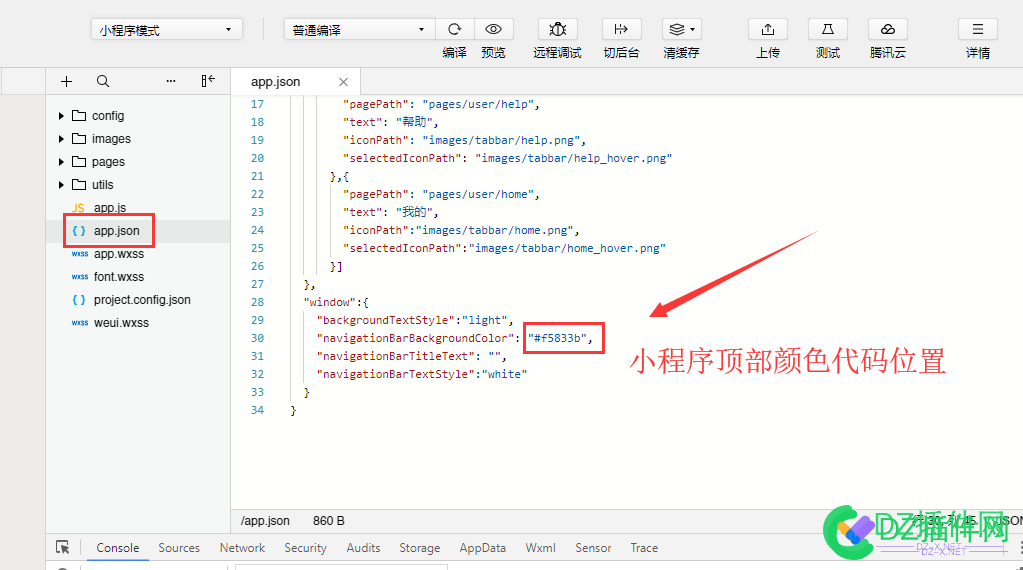Viewport: 1023px width, 570px height.
Task: Expand the utils folder
Action: coord(61,185)
